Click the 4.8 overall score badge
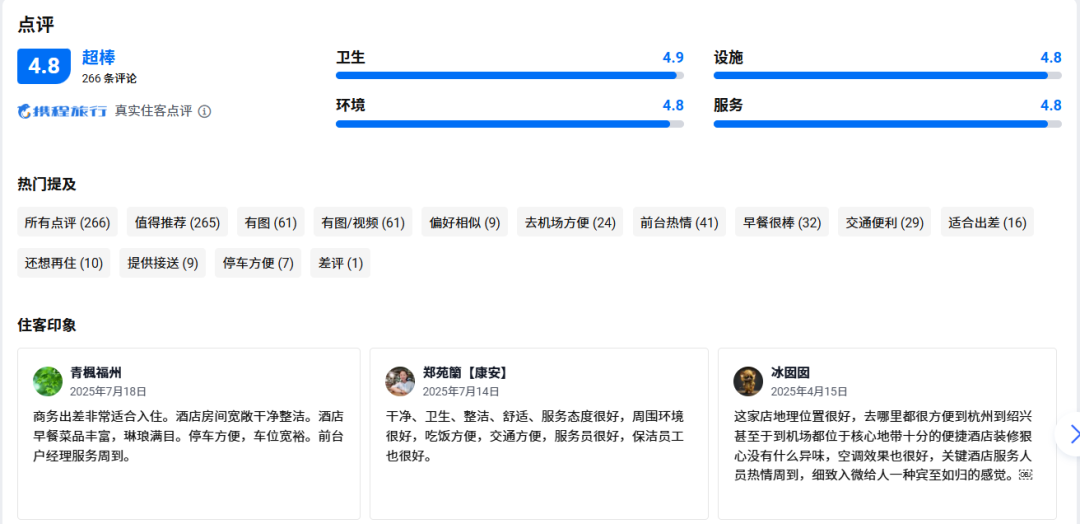 click(44, 66)
